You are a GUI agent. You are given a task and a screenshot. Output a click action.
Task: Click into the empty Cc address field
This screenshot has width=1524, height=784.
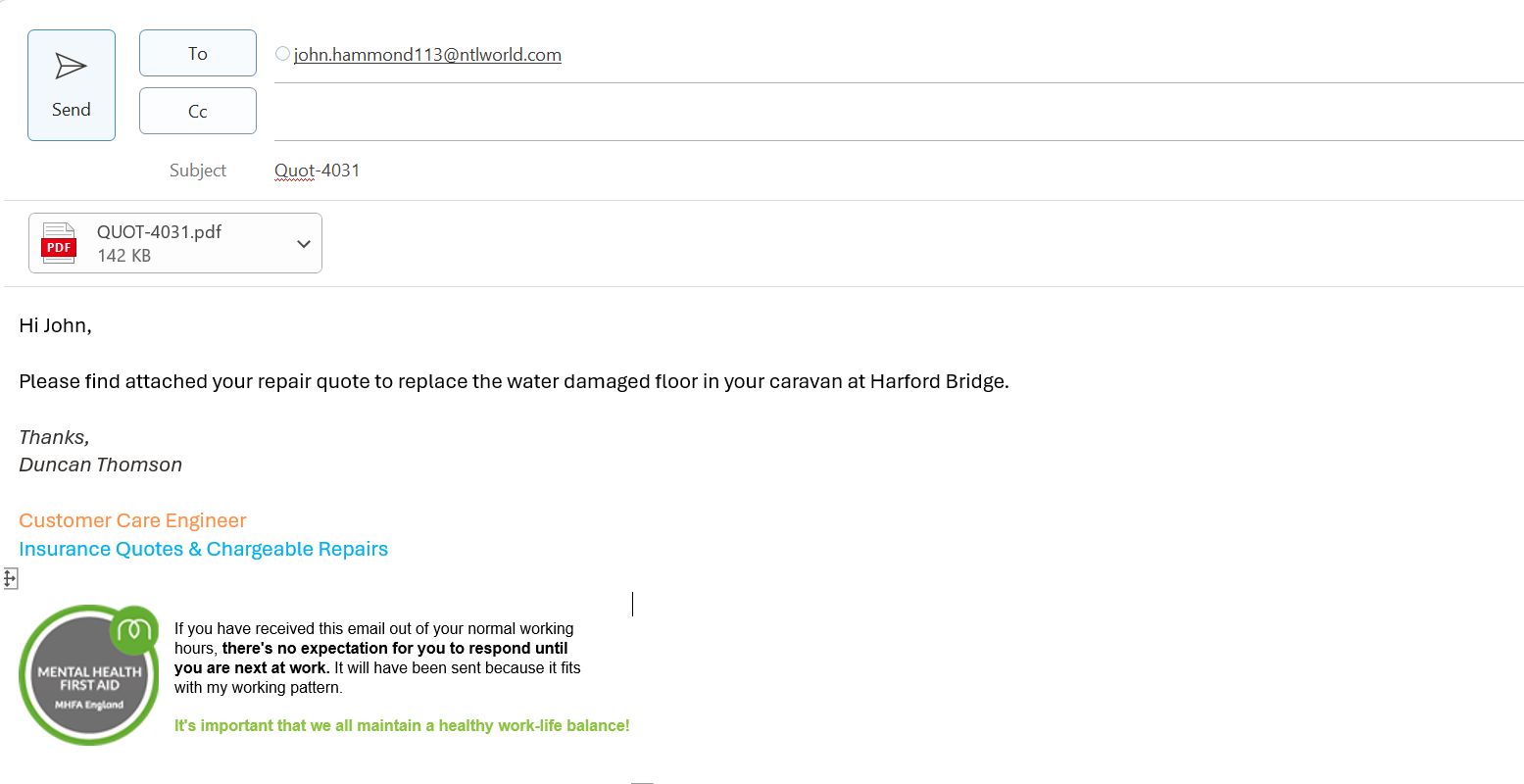click(x=882, y=112)
